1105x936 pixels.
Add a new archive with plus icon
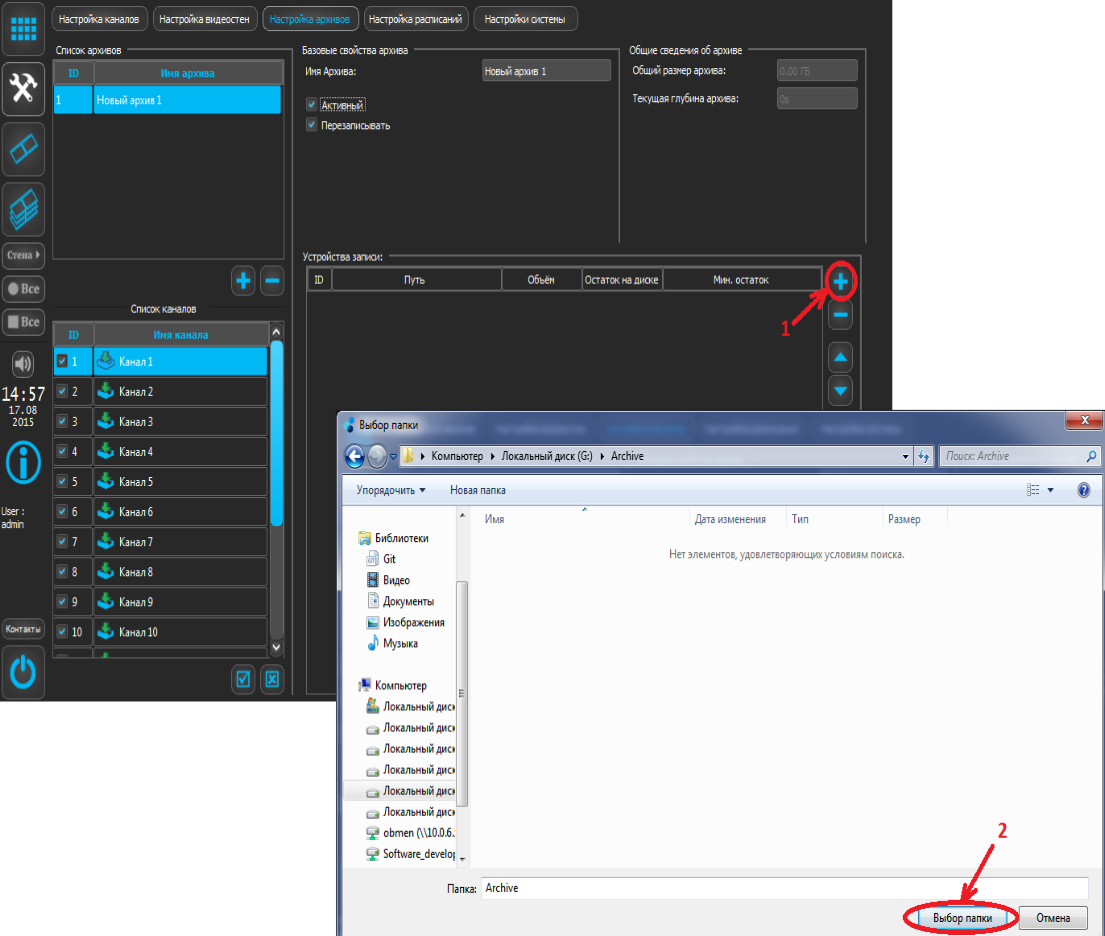pos(243,281)
